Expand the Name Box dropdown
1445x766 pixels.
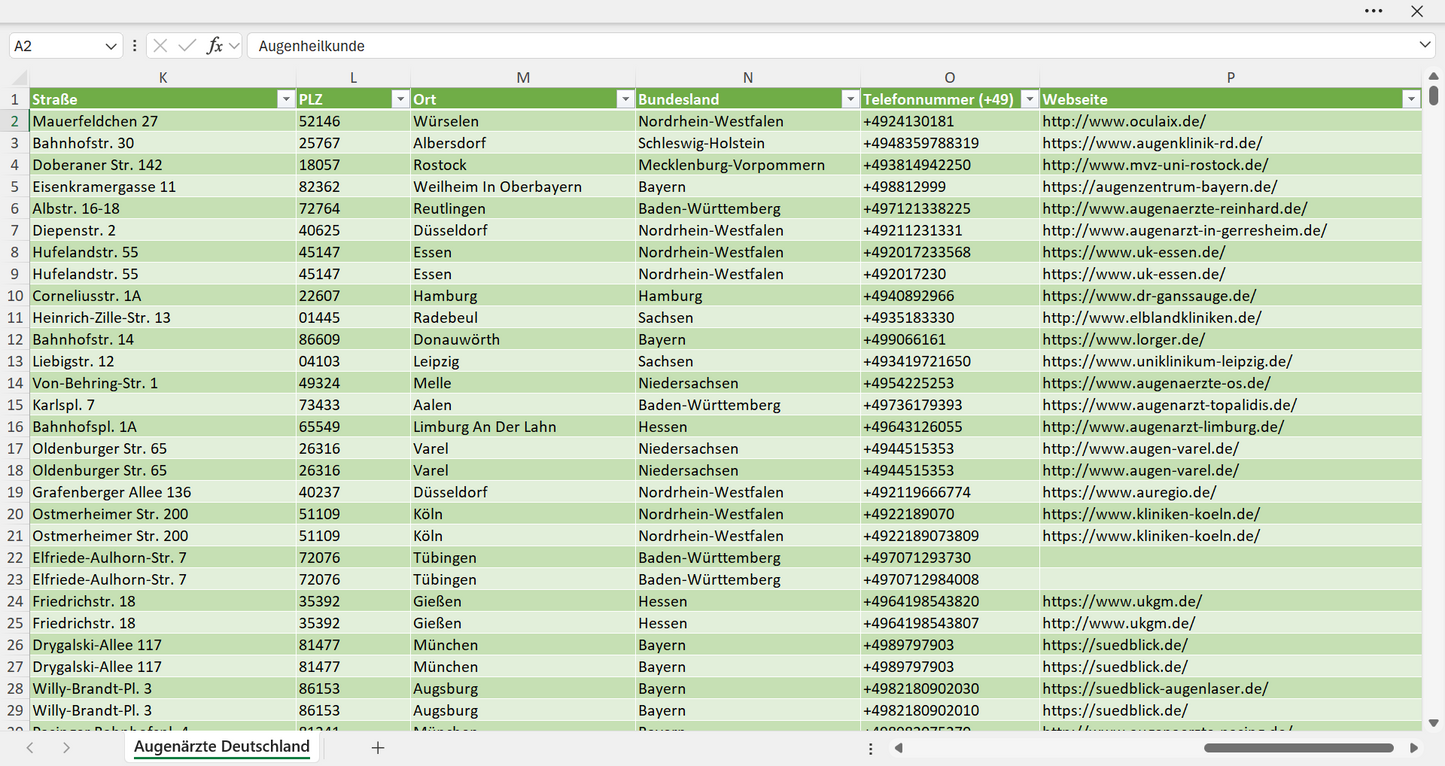(111, 46)
